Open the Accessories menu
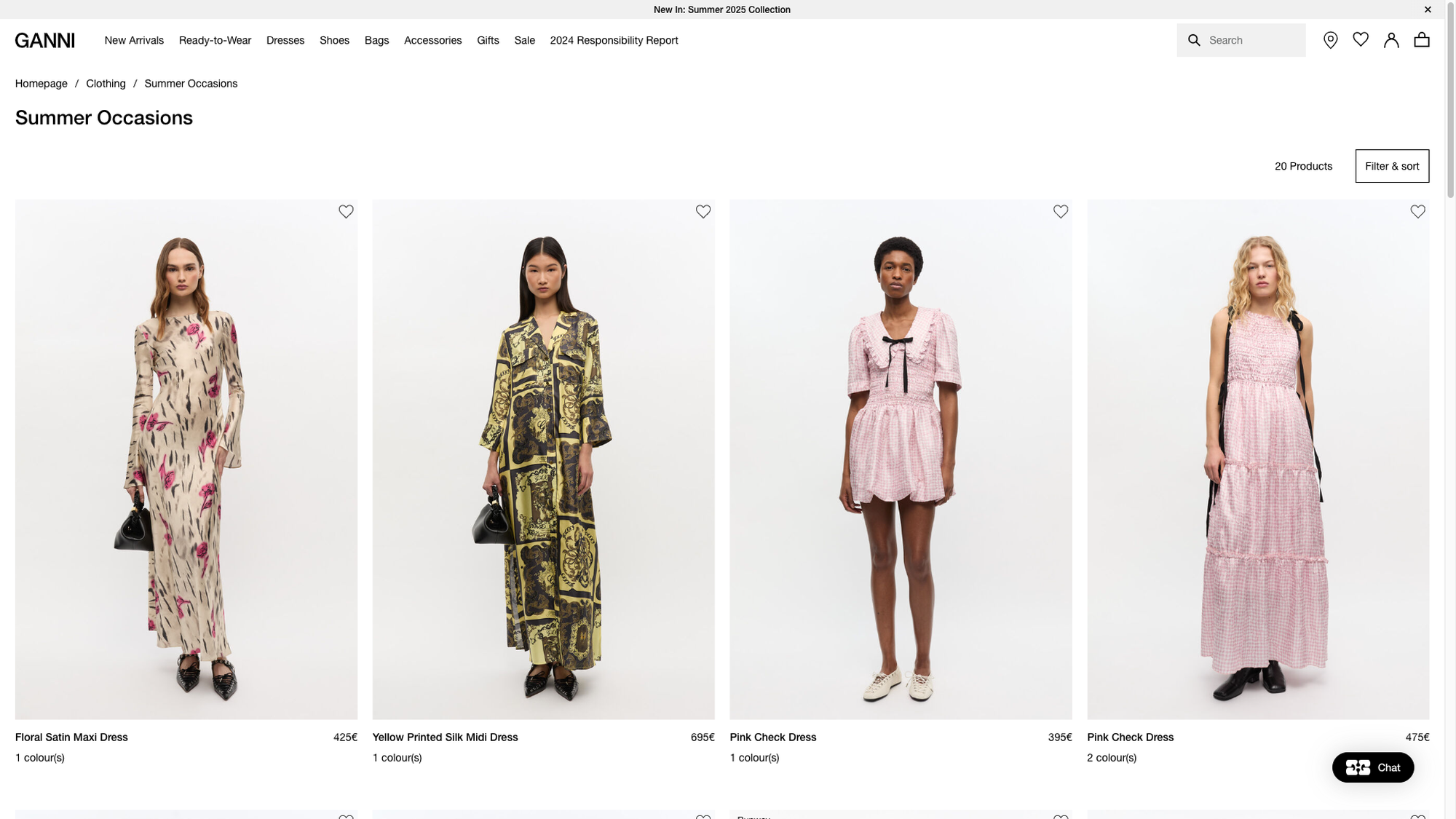 coord(432,40)
